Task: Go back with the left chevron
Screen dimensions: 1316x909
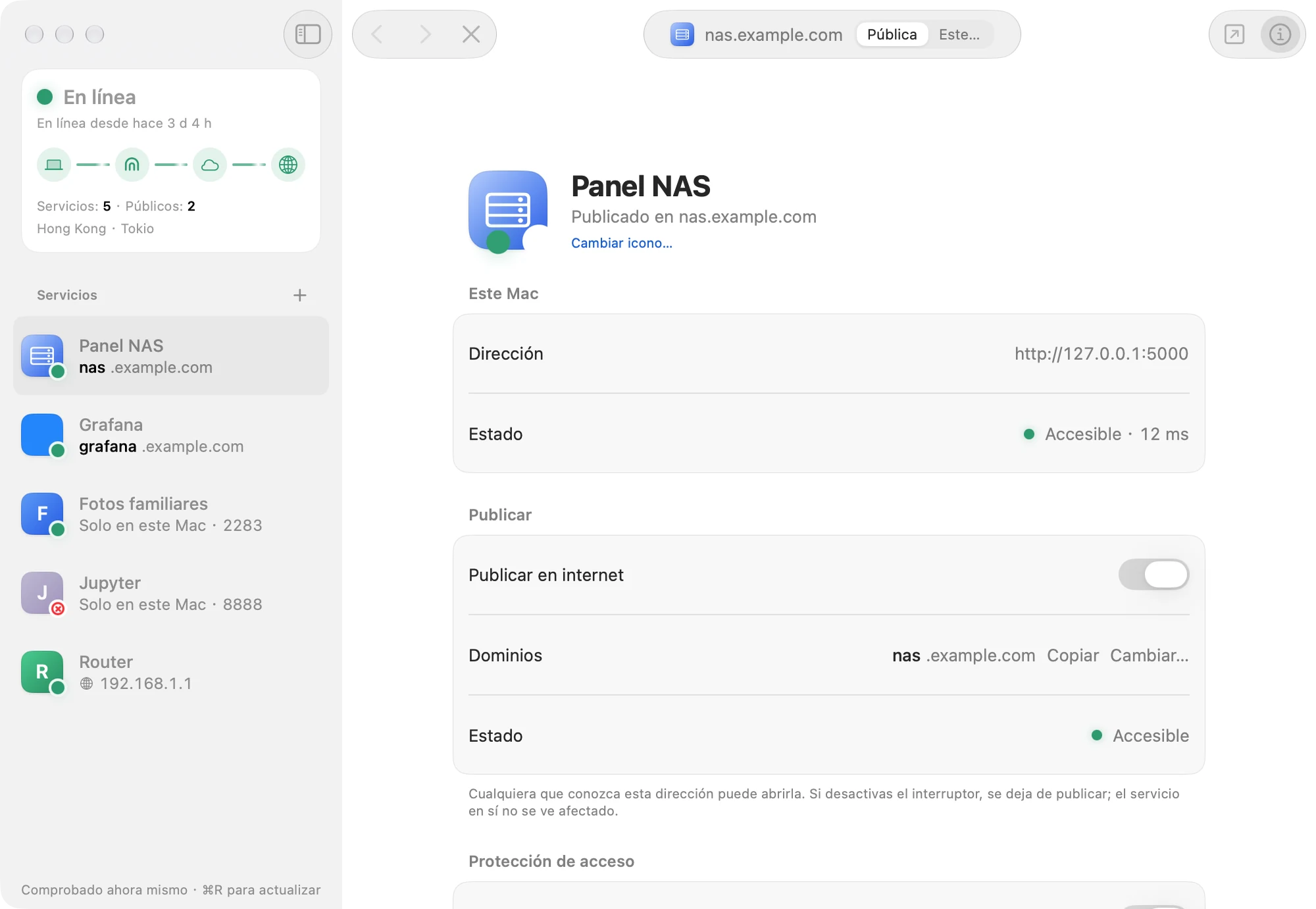Action: (x=377, y=34)
